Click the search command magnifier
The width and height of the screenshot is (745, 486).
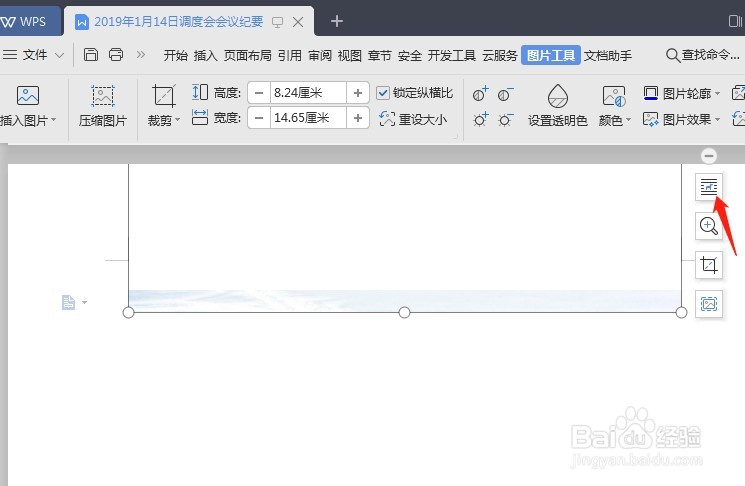click(x=672, y=56)
